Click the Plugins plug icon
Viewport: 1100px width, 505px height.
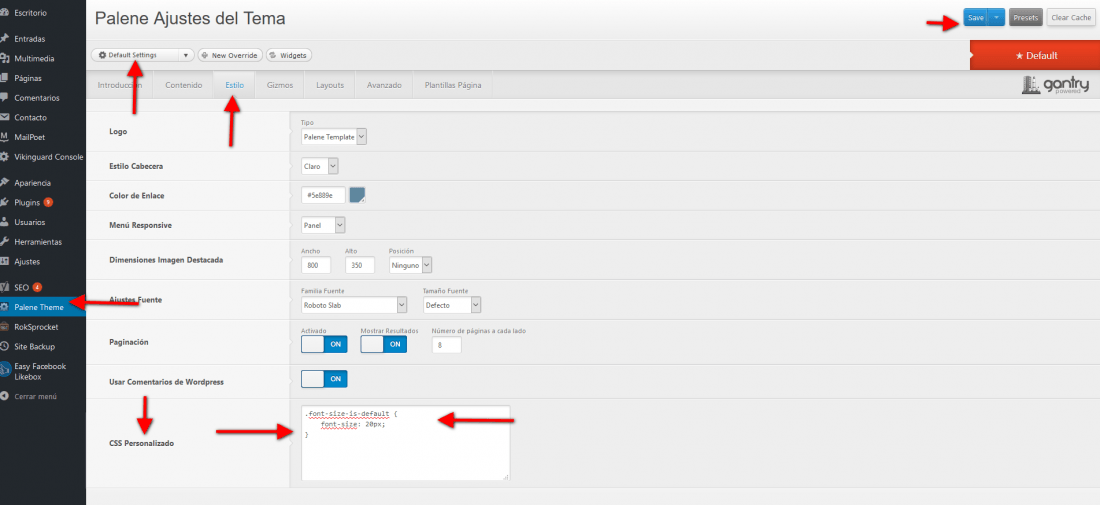point(5,202)
